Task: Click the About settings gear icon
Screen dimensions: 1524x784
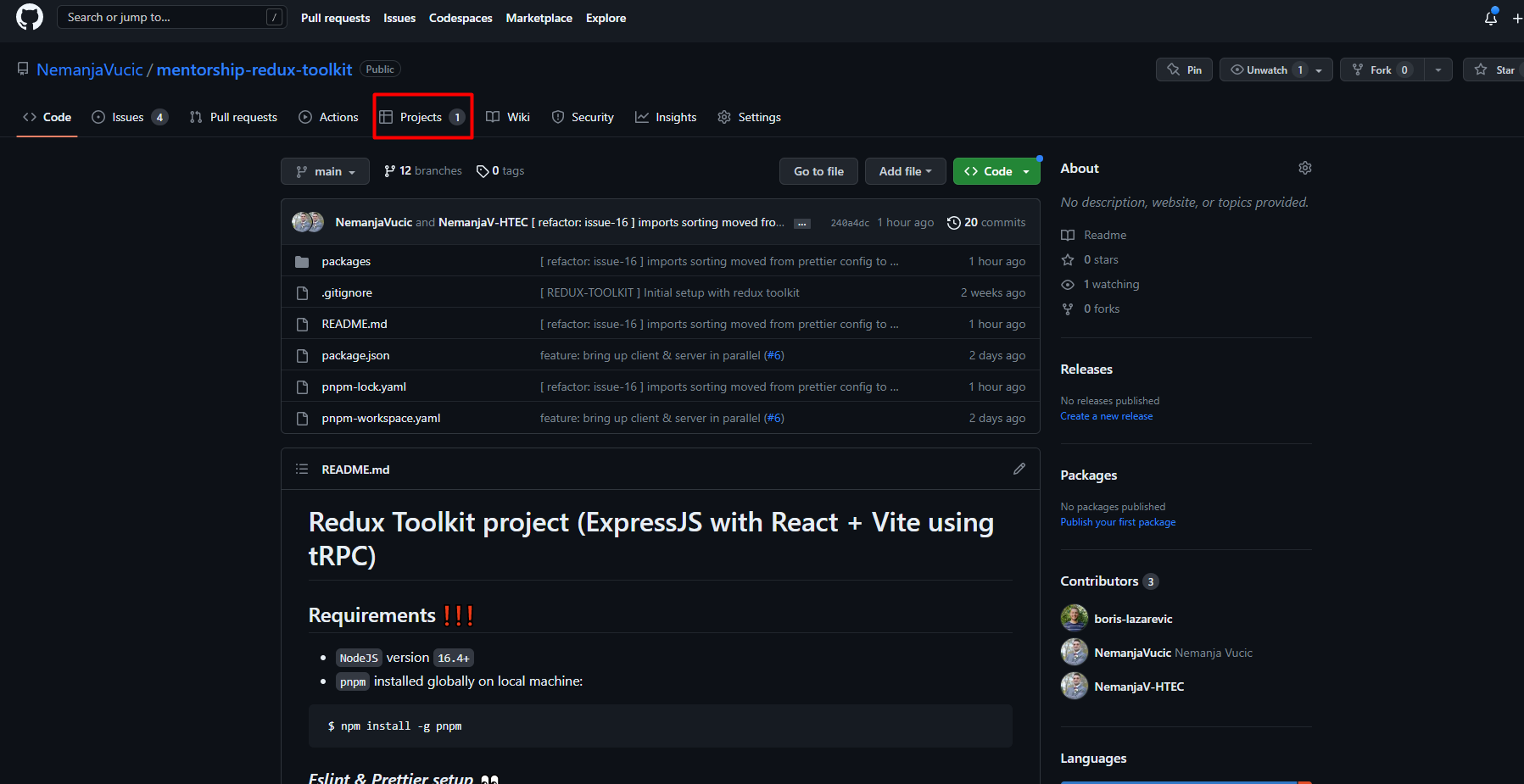Action: (1305, 168)
